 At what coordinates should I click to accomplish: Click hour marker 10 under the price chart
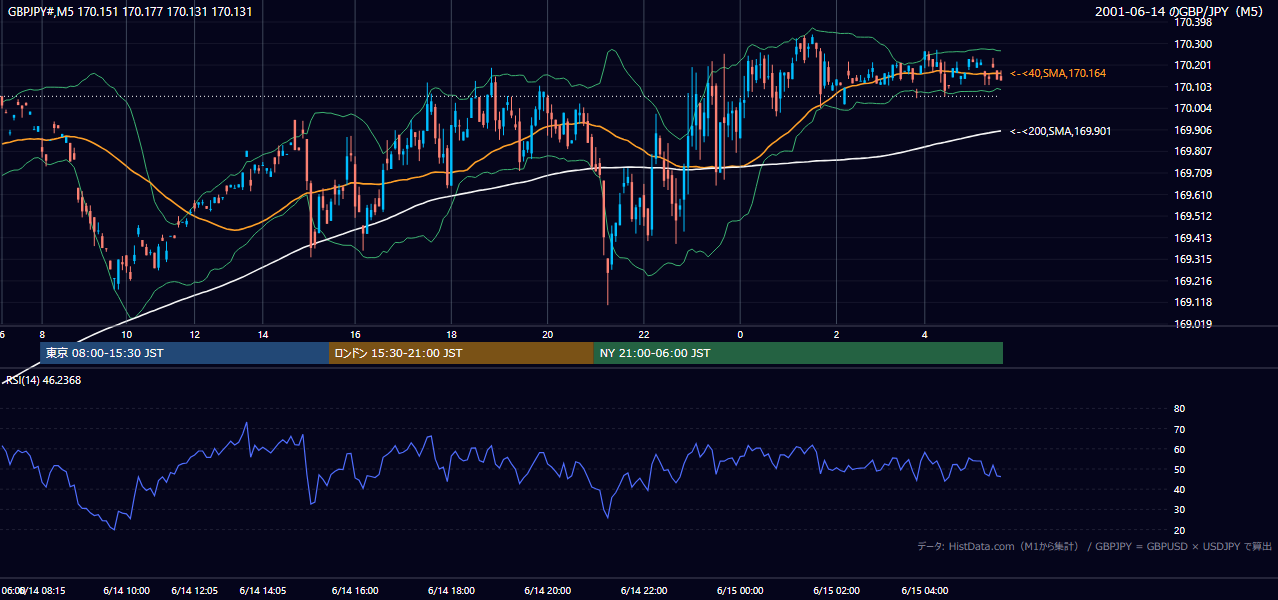tap(126, 334)
